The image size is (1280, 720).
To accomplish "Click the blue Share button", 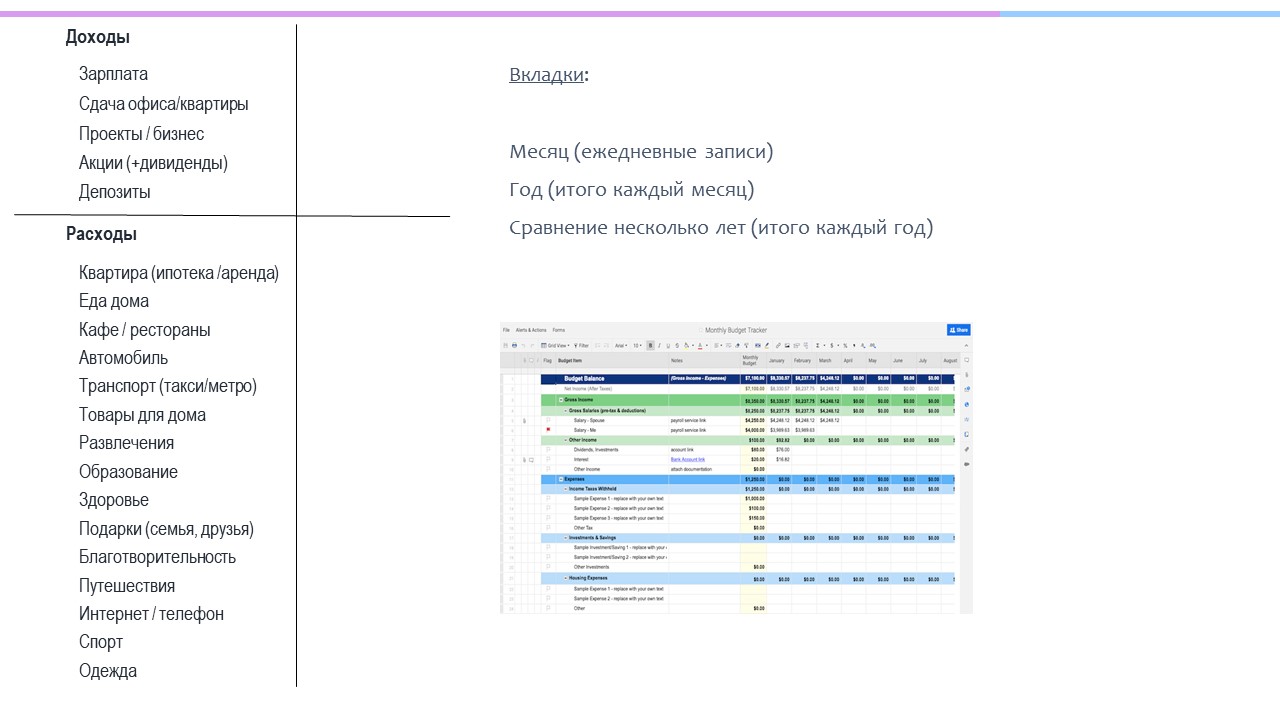I will (958, 329).
